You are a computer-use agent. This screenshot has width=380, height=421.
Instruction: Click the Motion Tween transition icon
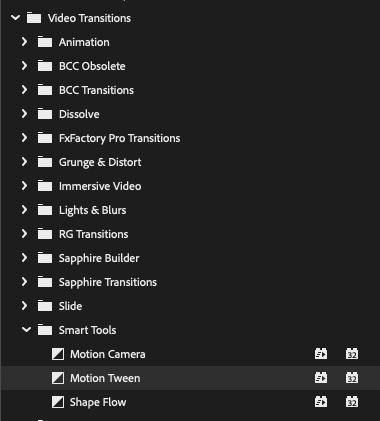click(58, 378)
